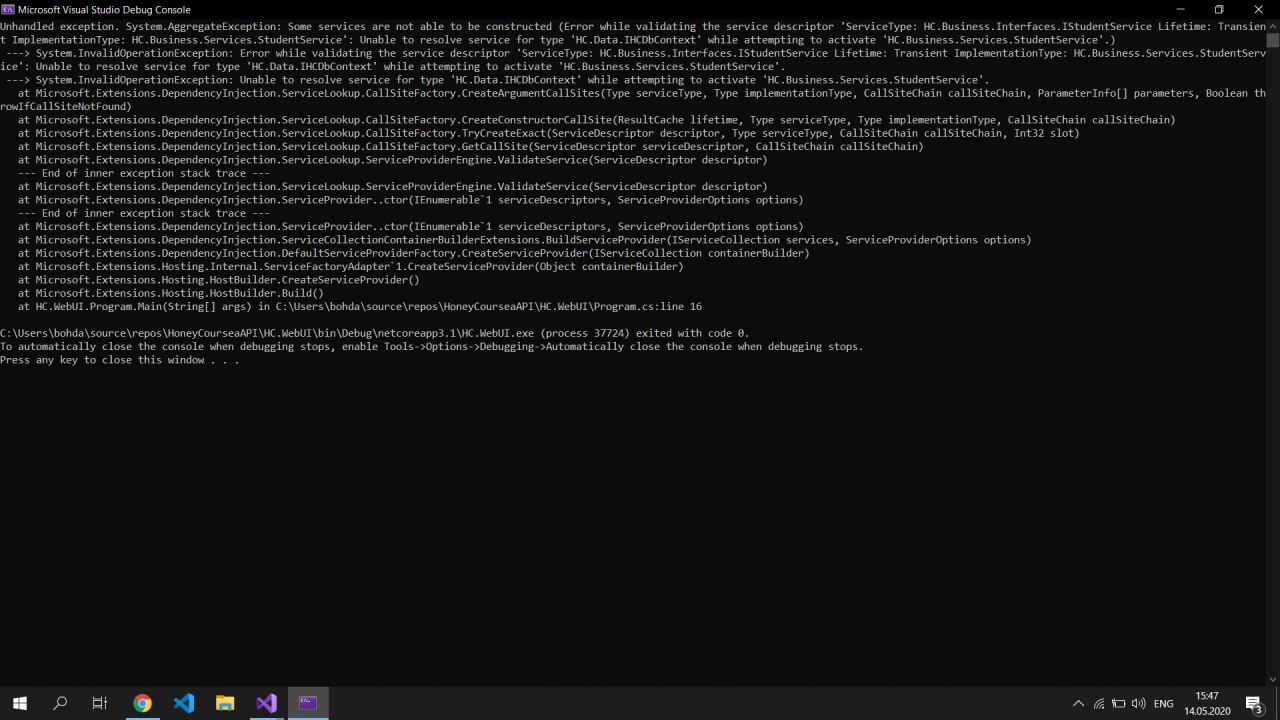1280x720 pixels.
Task: Switch to purple Visual Studio taskbar icon
Action: 266,703
